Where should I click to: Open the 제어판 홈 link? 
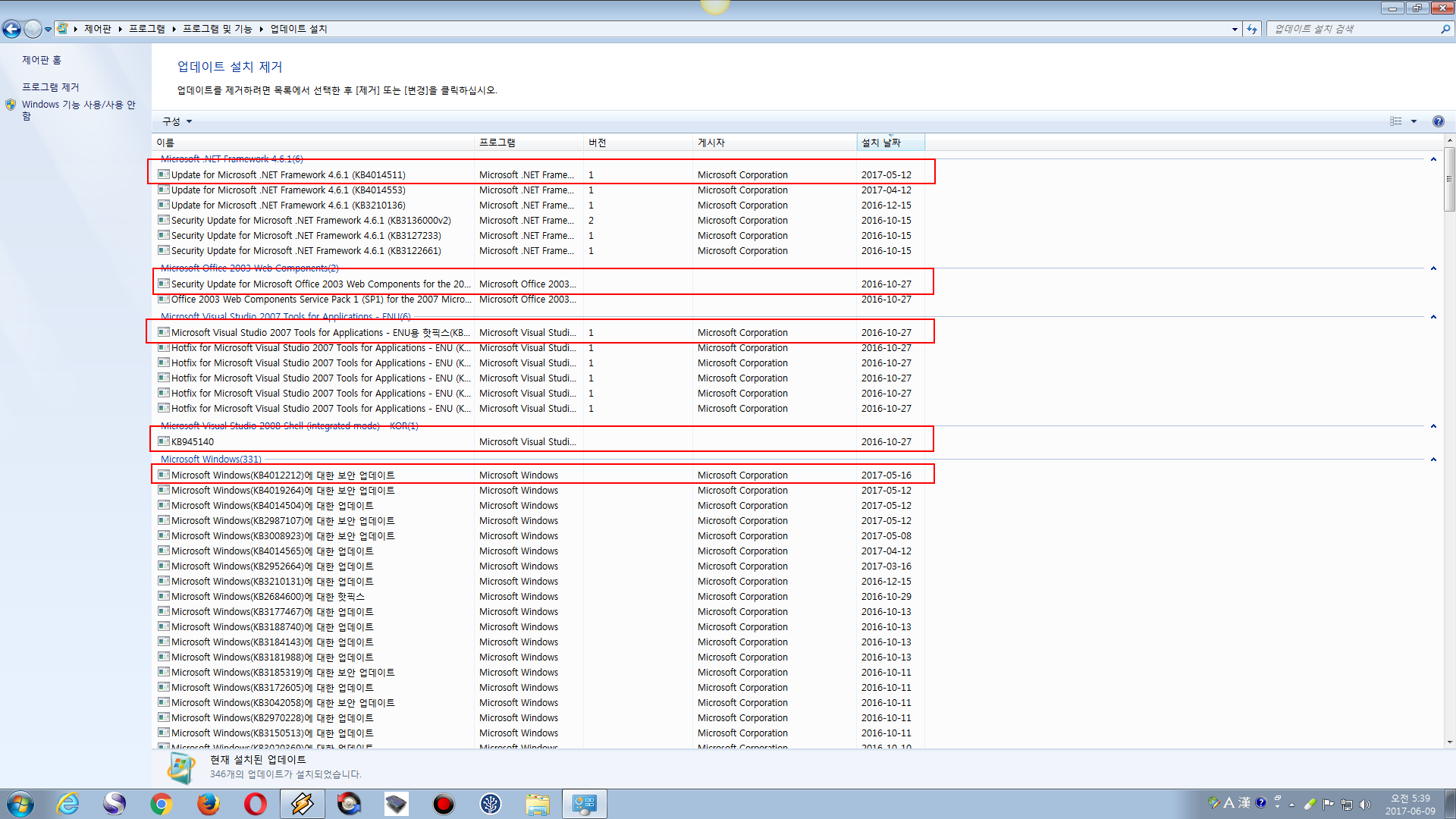[x=42, y=60]
